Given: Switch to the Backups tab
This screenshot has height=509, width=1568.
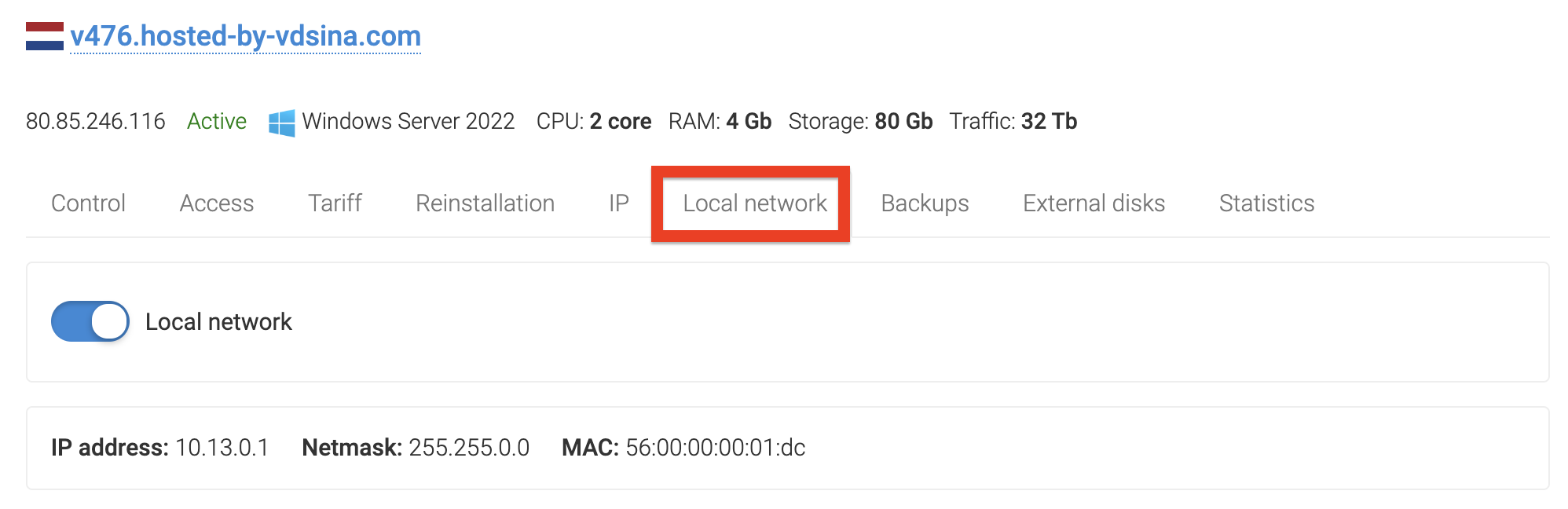Looking at the screenshot, I should 925,203.
